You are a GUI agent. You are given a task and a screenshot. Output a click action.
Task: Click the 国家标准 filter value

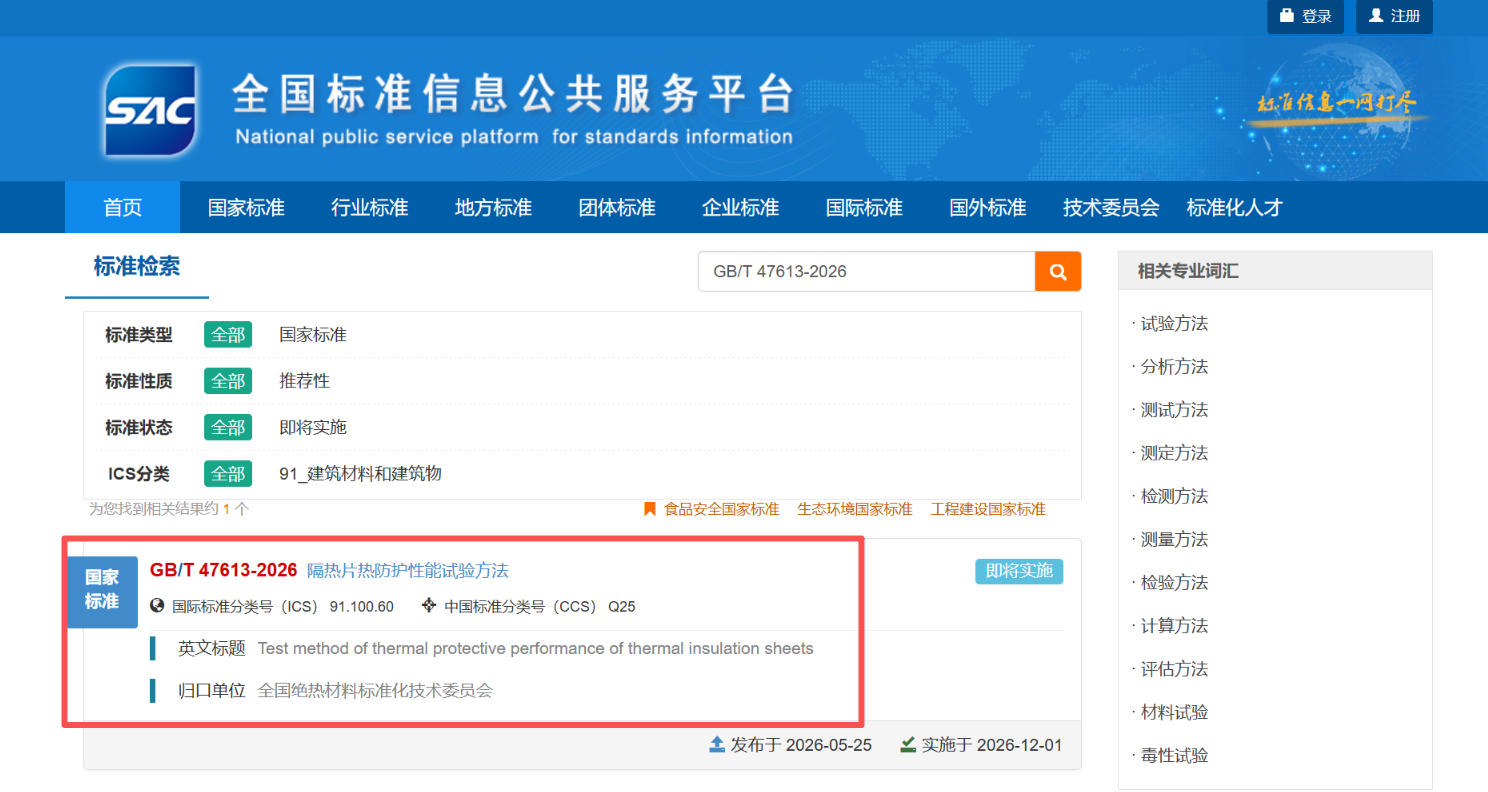pos(313,335)
